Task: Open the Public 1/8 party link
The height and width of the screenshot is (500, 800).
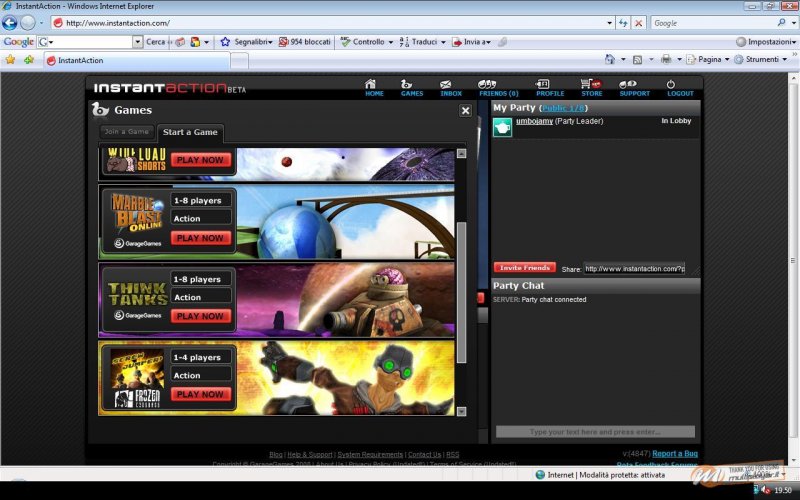Action: pos(563,107)
